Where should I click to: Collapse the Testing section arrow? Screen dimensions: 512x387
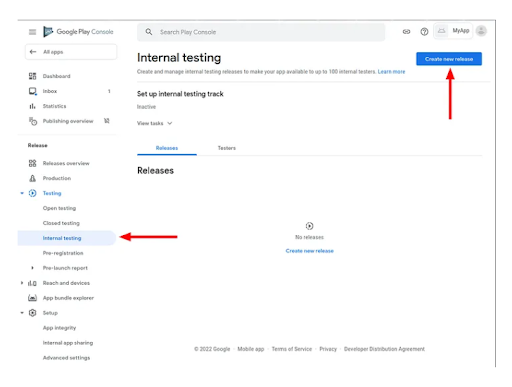[22, 193]
